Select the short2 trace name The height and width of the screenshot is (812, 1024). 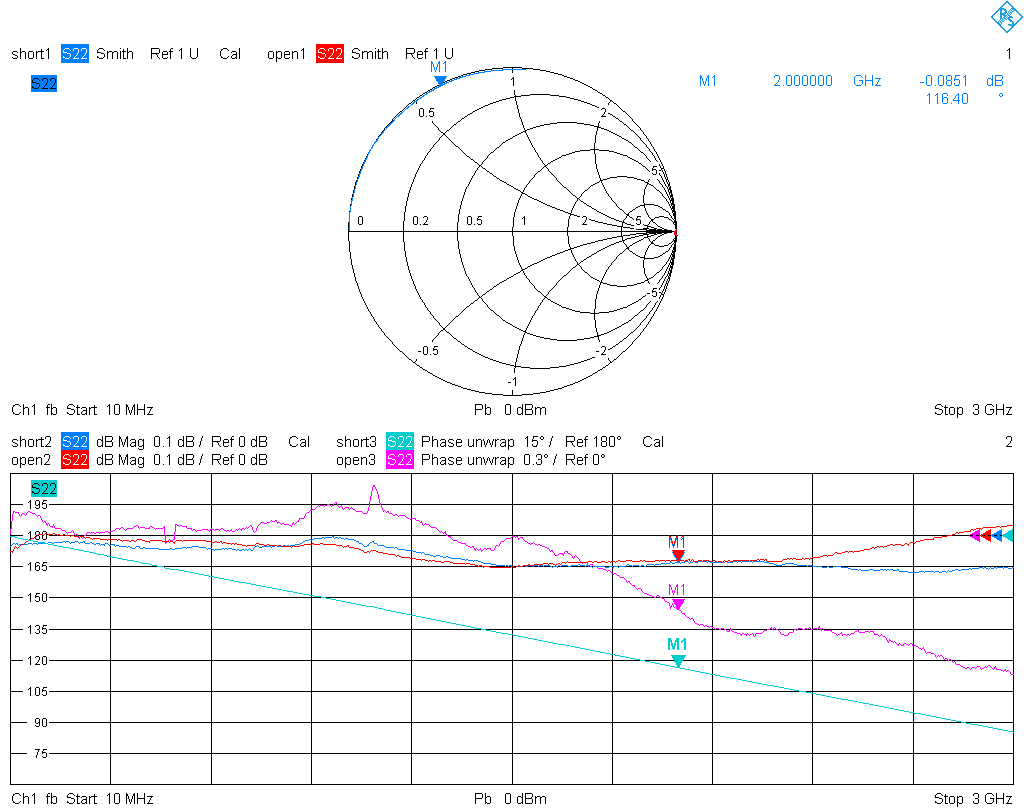click(31, 442)
